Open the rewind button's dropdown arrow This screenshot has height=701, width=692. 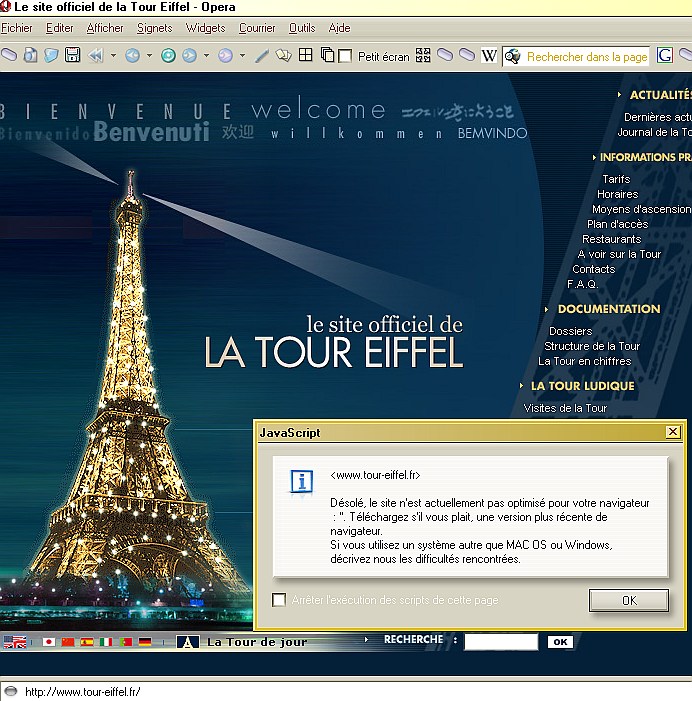(x=113, y=56)
